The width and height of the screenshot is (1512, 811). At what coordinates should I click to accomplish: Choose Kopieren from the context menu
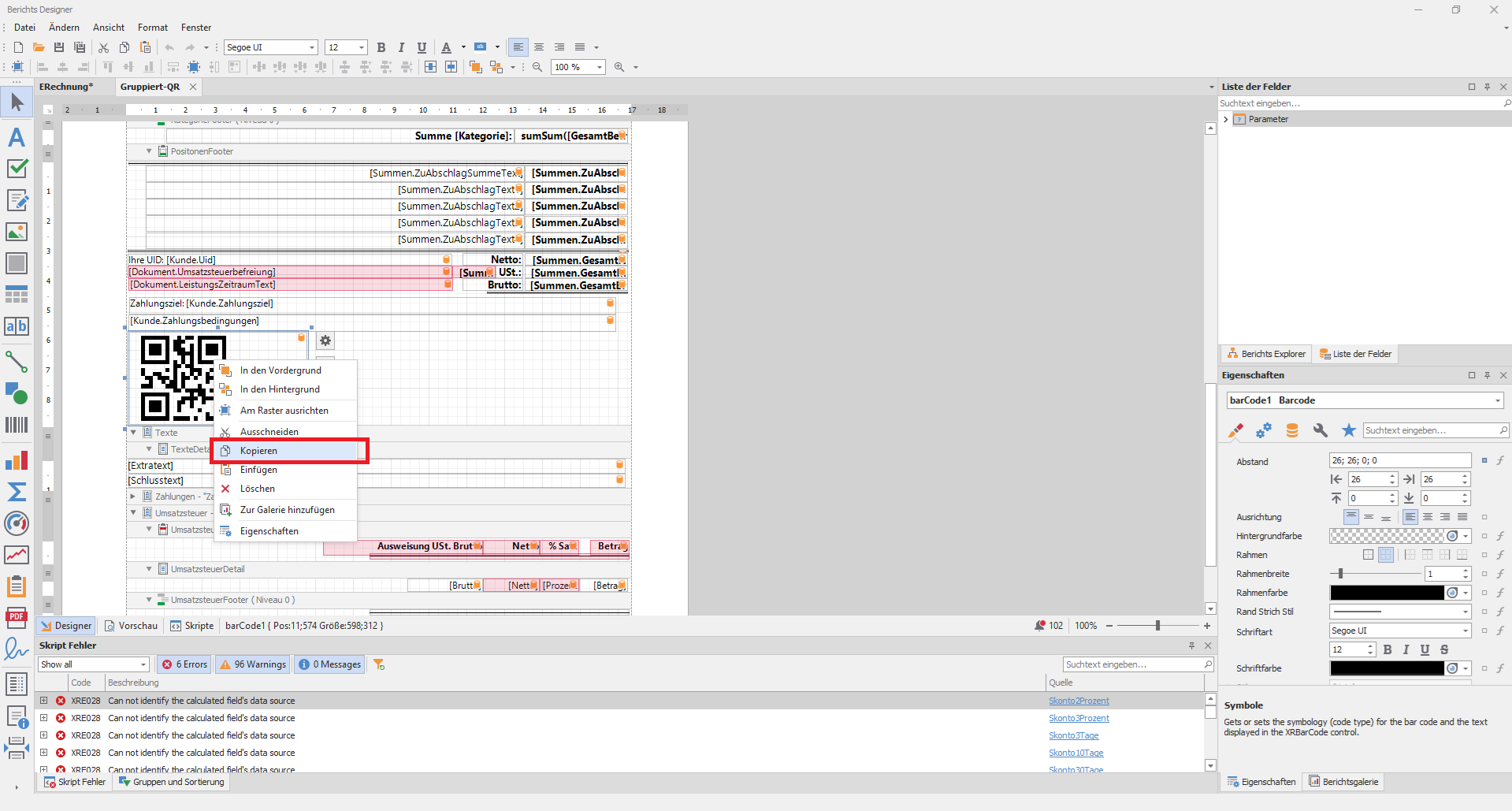click(x=258, y=451)
